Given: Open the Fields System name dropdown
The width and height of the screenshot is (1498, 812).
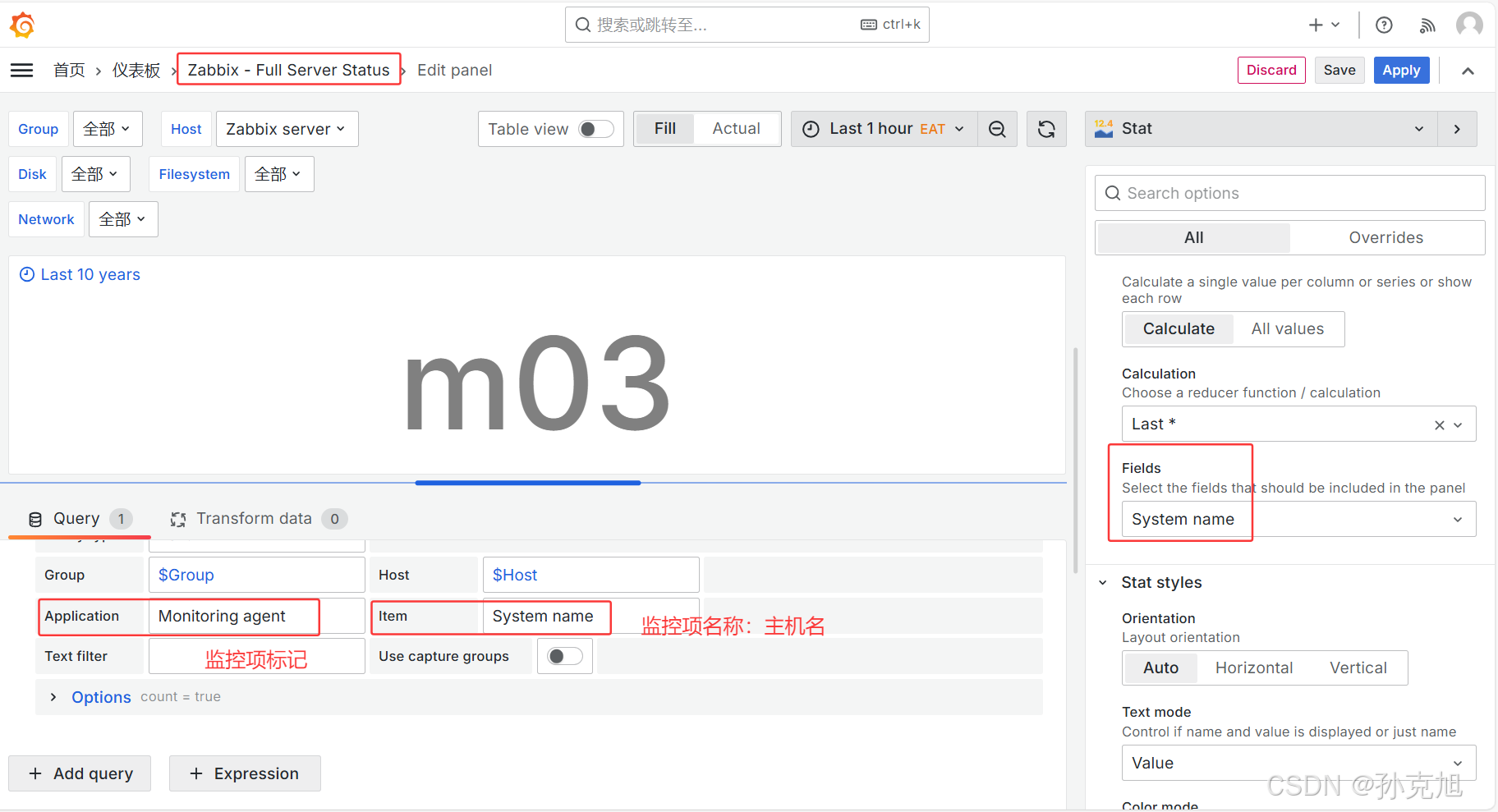Looking at the screenshot, I should 1298,520.
